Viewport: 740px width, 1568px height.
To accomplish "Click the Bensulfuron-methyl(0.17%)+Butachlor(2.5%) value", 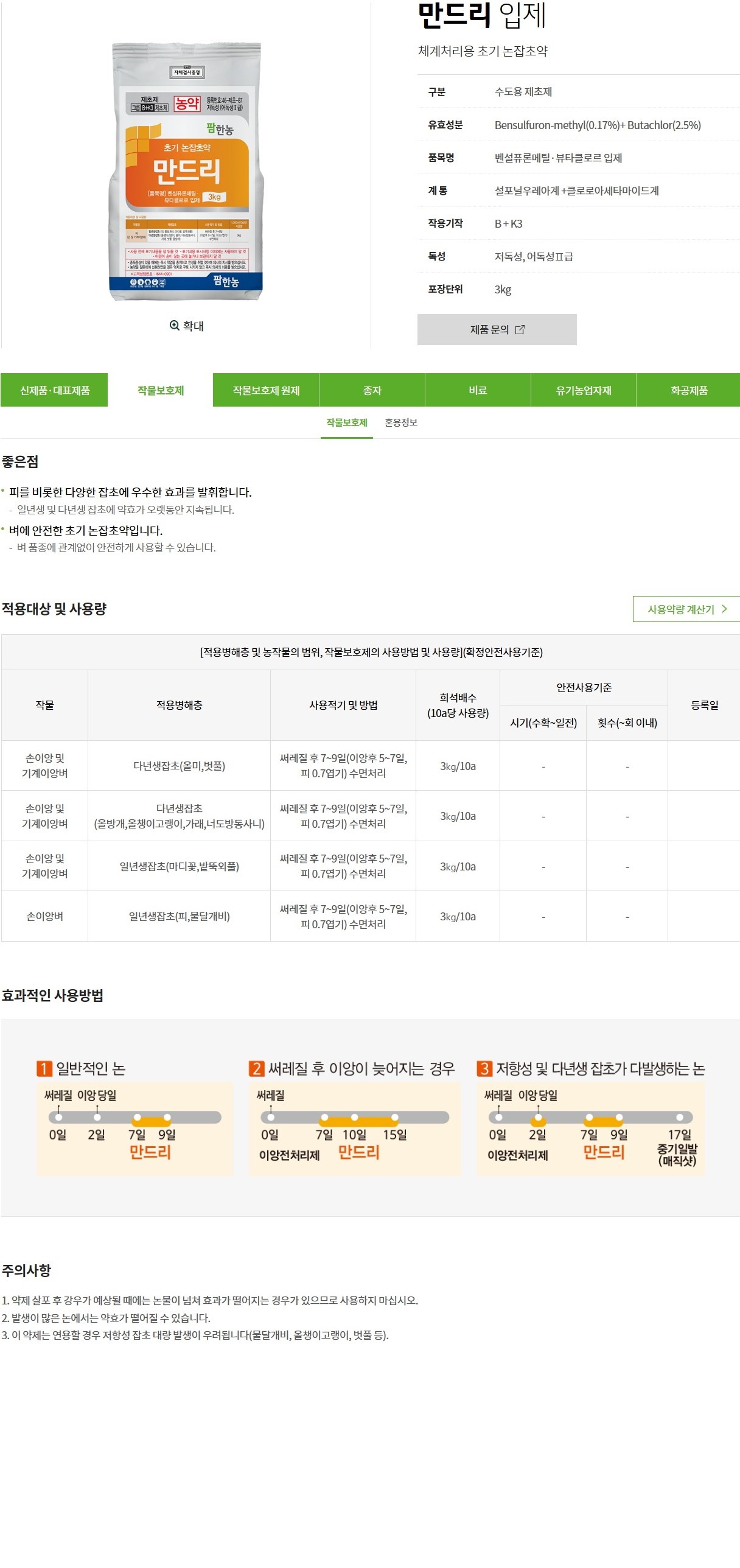I will (598, 125).
